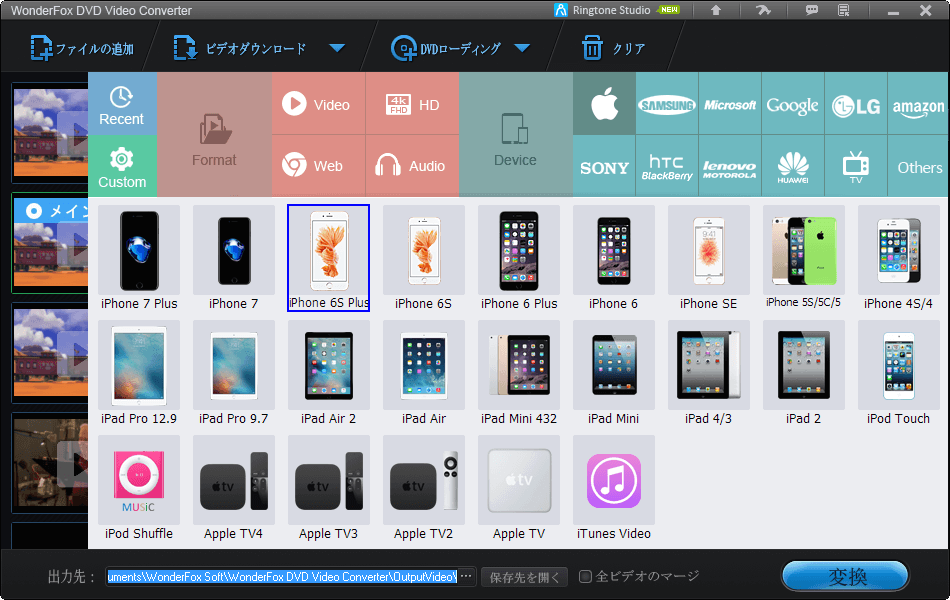Open the Recent formats section
950x600 pixels.
point(122,104)
